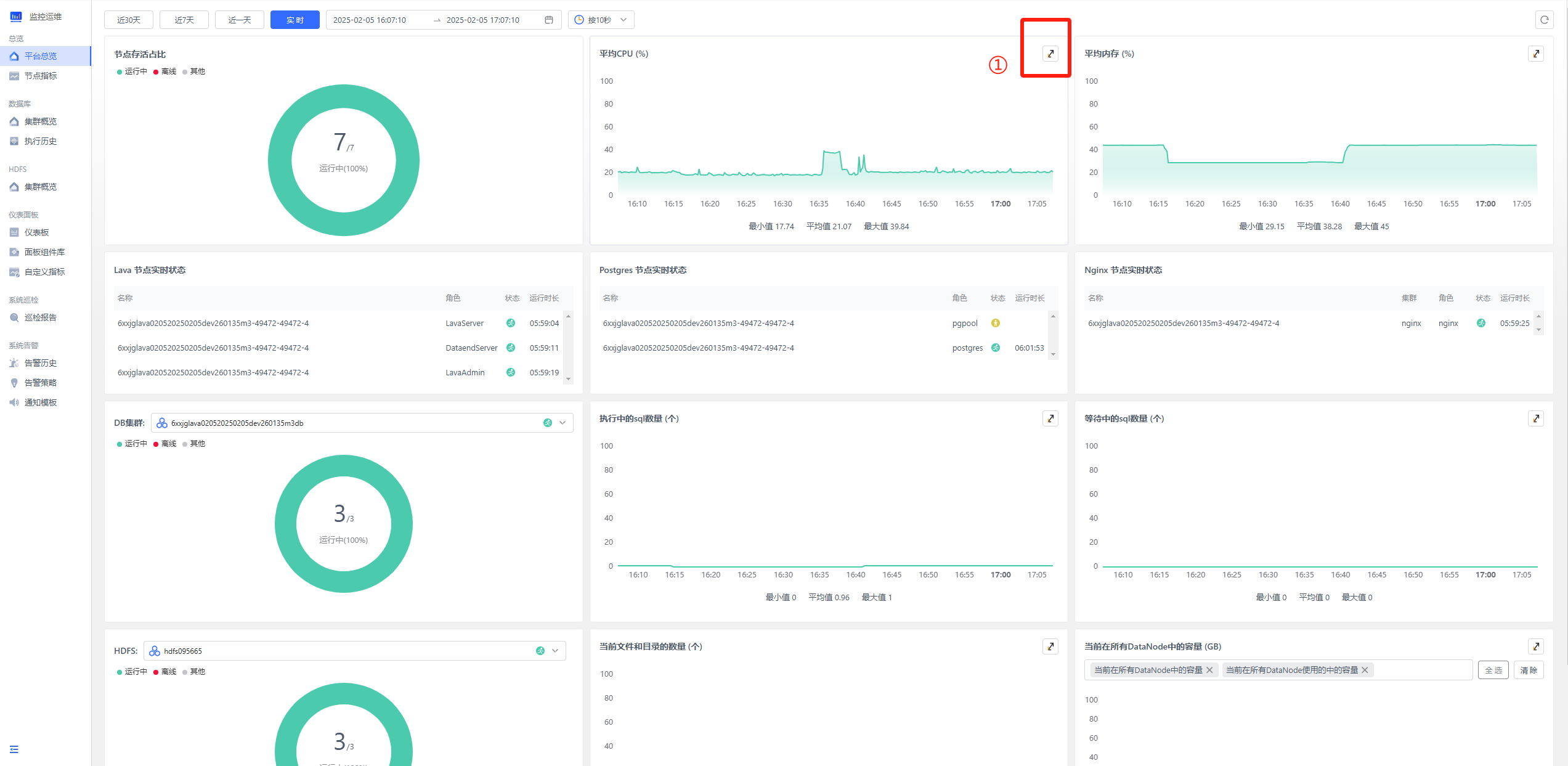Click LavaServer running status icon
The width and height of the screenshot is (1568, 766).
click(x=511, y=323)
